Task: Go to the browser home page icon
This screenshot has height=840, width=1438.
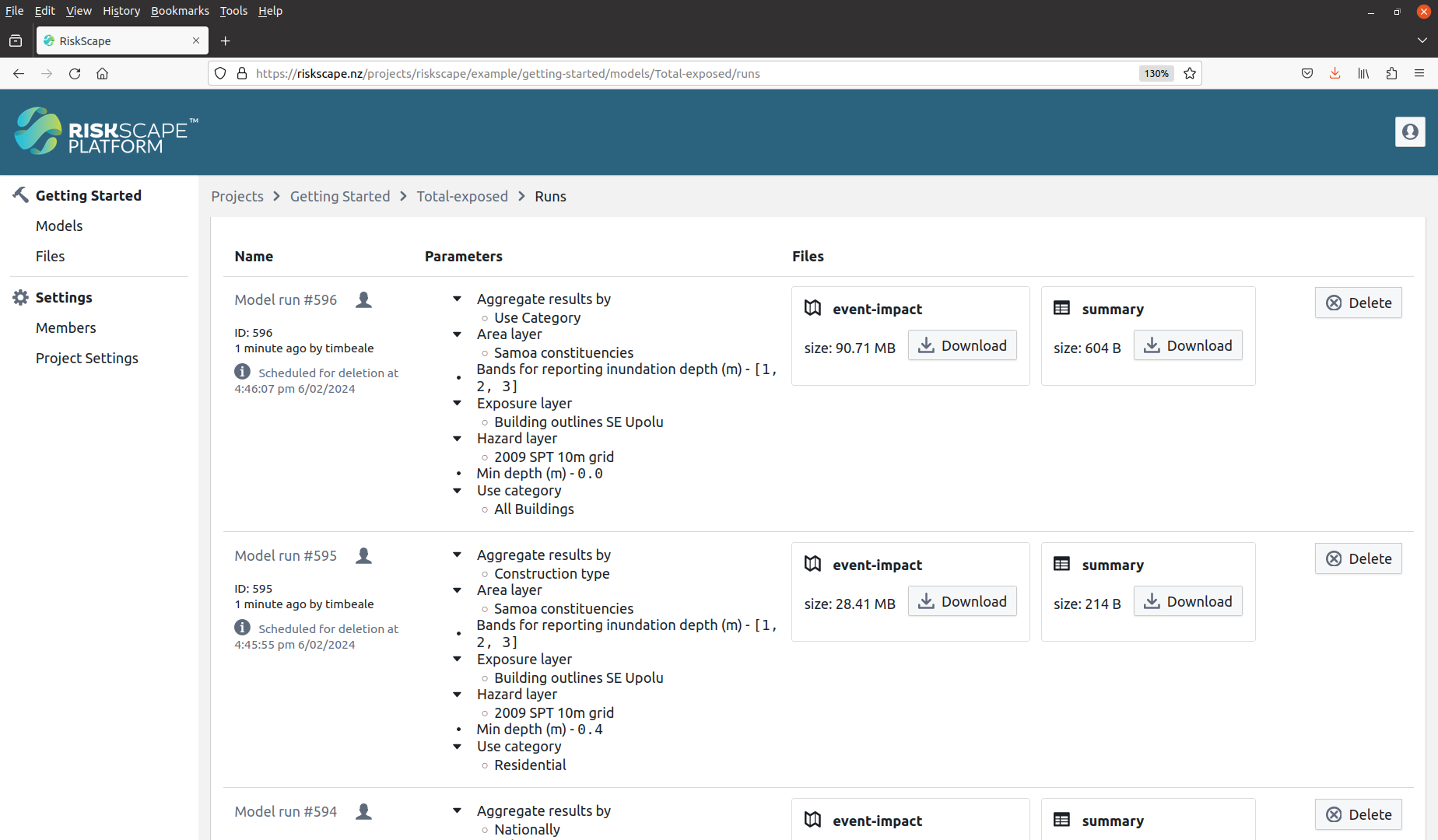Action: (102, 73)
